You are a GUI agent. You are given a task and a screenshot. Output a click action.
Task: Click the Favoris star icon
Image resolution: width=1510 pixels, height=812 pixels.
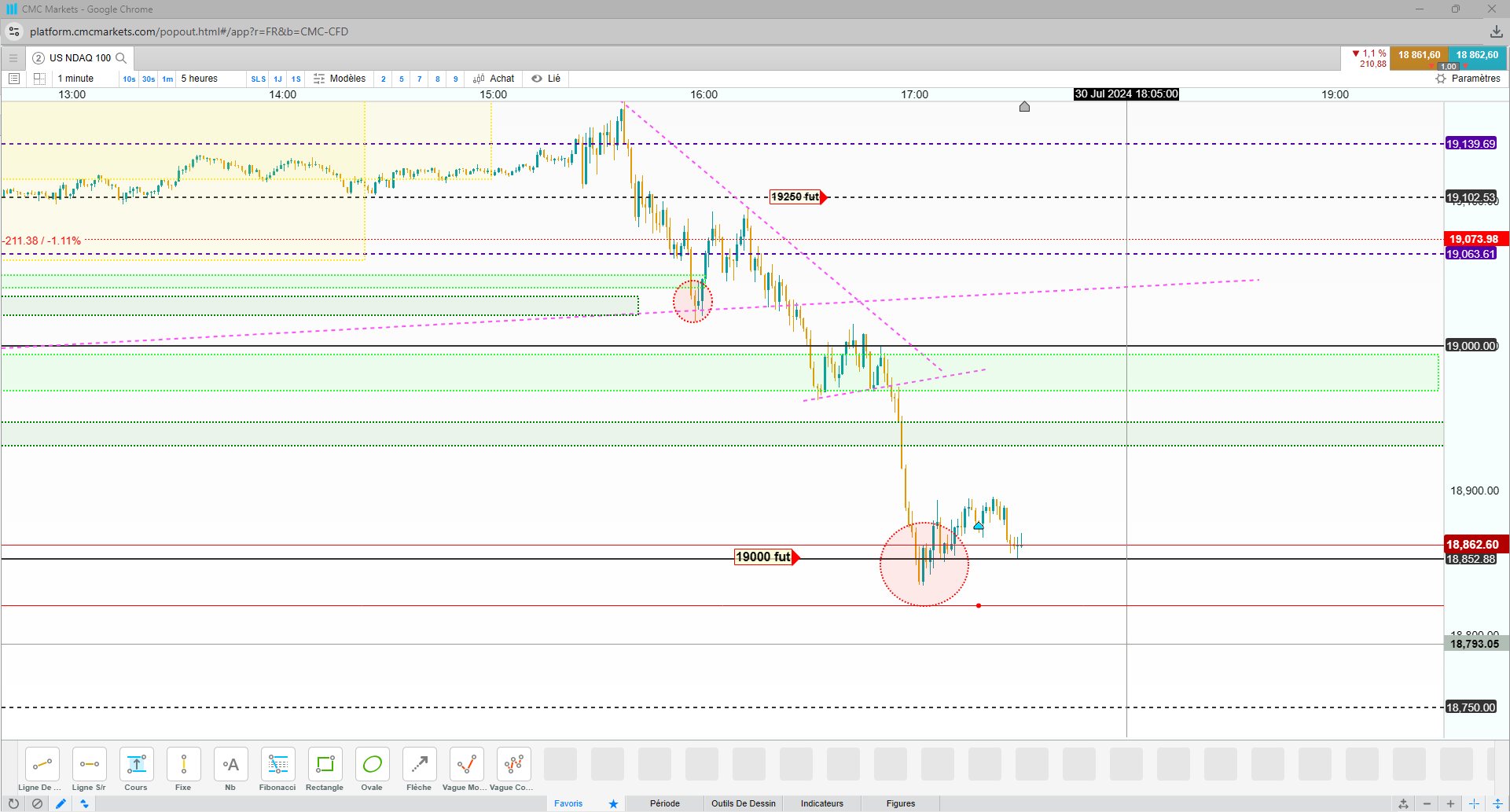[613, 803]
